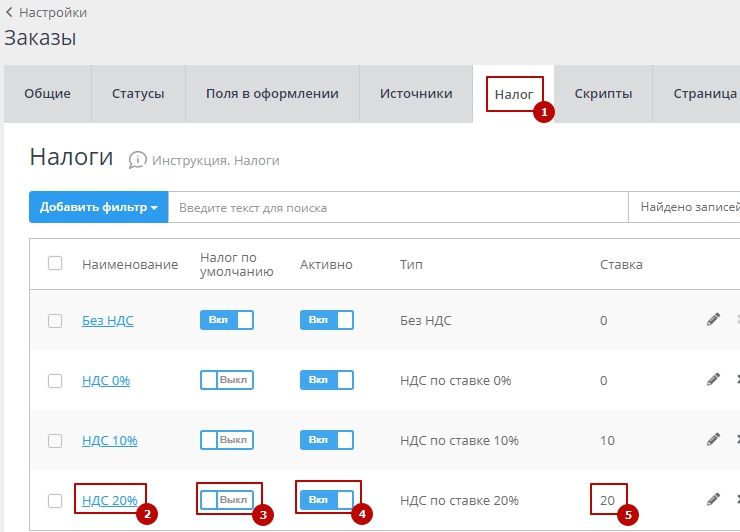Tick the checkbox for НДС 10% row
Image resolution: width=740 pixels, height=532 pixels.
tap(55, 440)
